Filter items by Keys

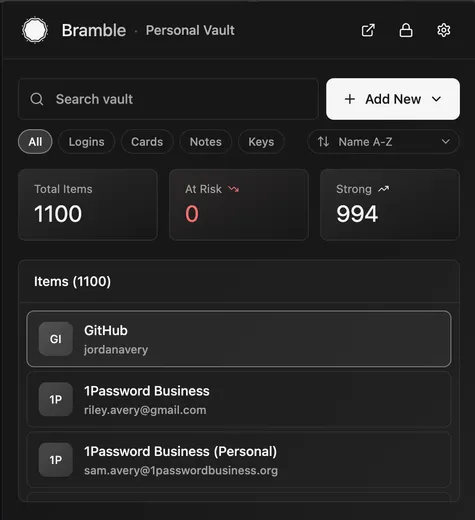click(x=261, y=142)
